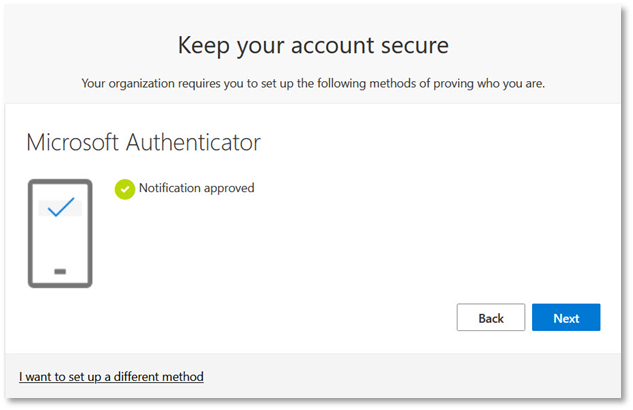Click the word "Microsoft" in the heading
The image size is (633, 410).
click(76, 142)
